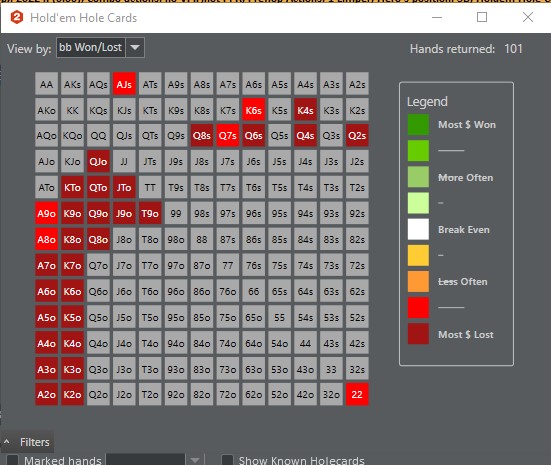Select the pocket 22 cell
The image size is (551, 465).
point(357,394)
